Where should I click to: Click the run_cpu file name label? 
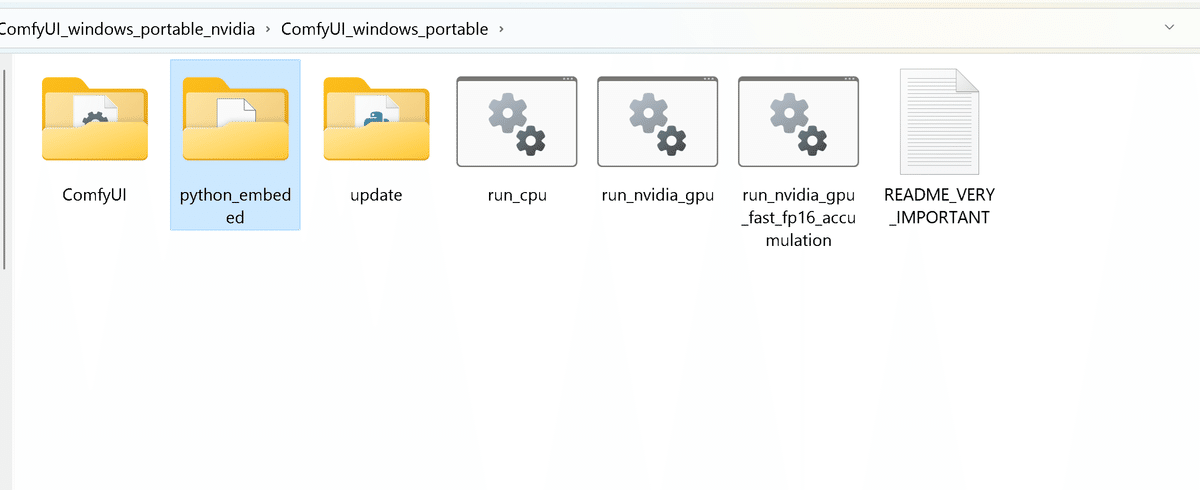517,195
